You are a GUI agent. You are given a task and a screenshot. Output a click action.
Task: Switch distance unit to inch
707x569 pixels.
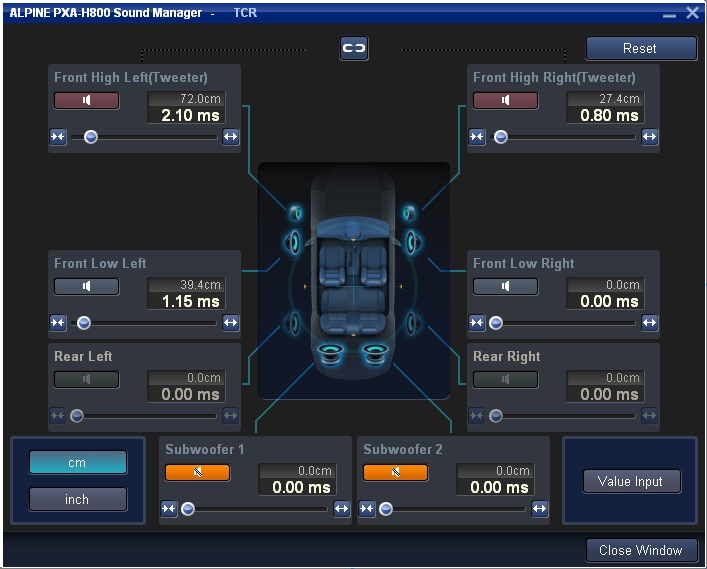tap(78, 500)
